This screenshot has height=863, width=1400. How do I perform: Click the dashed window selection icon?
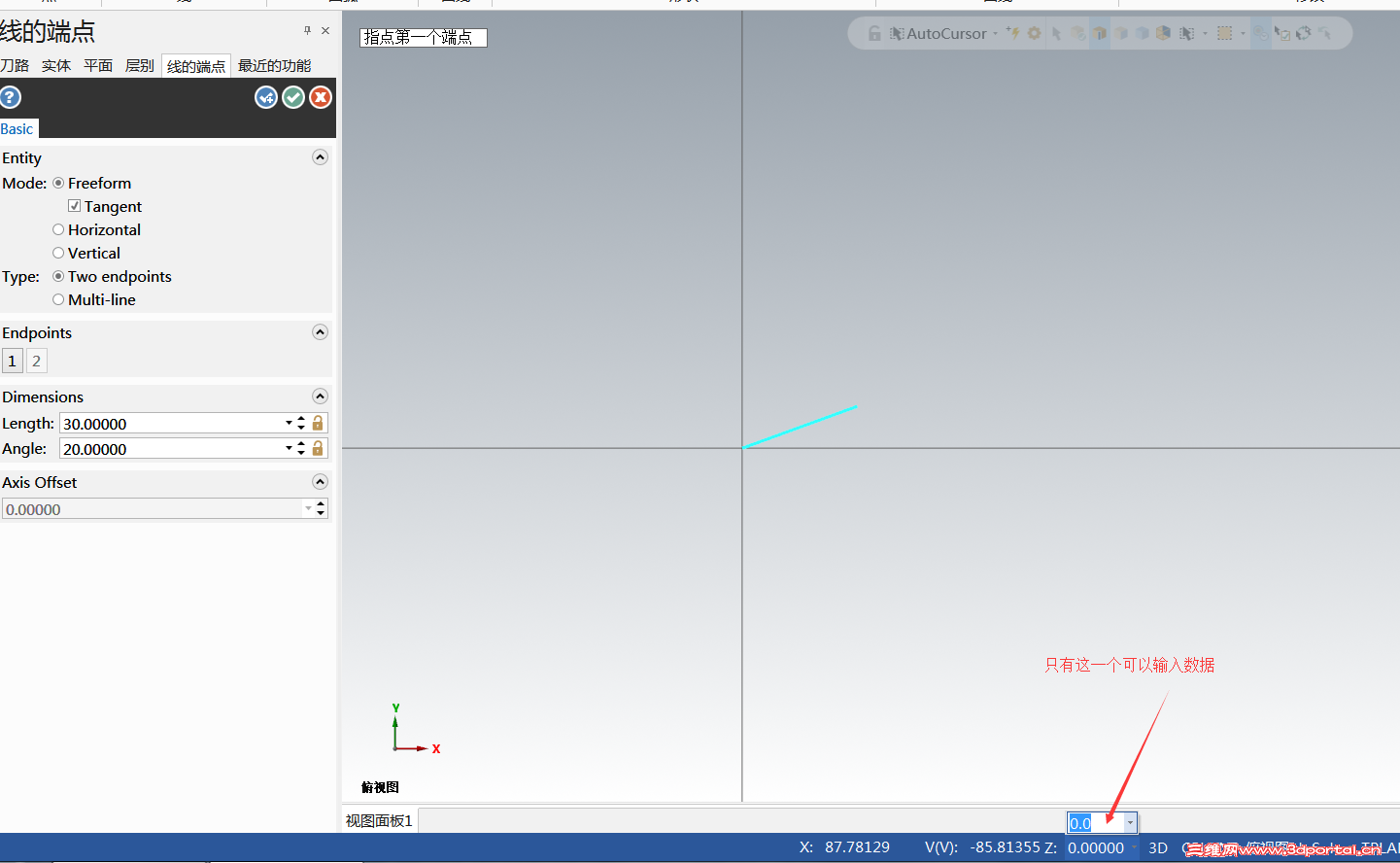[x=1224, y=33]
